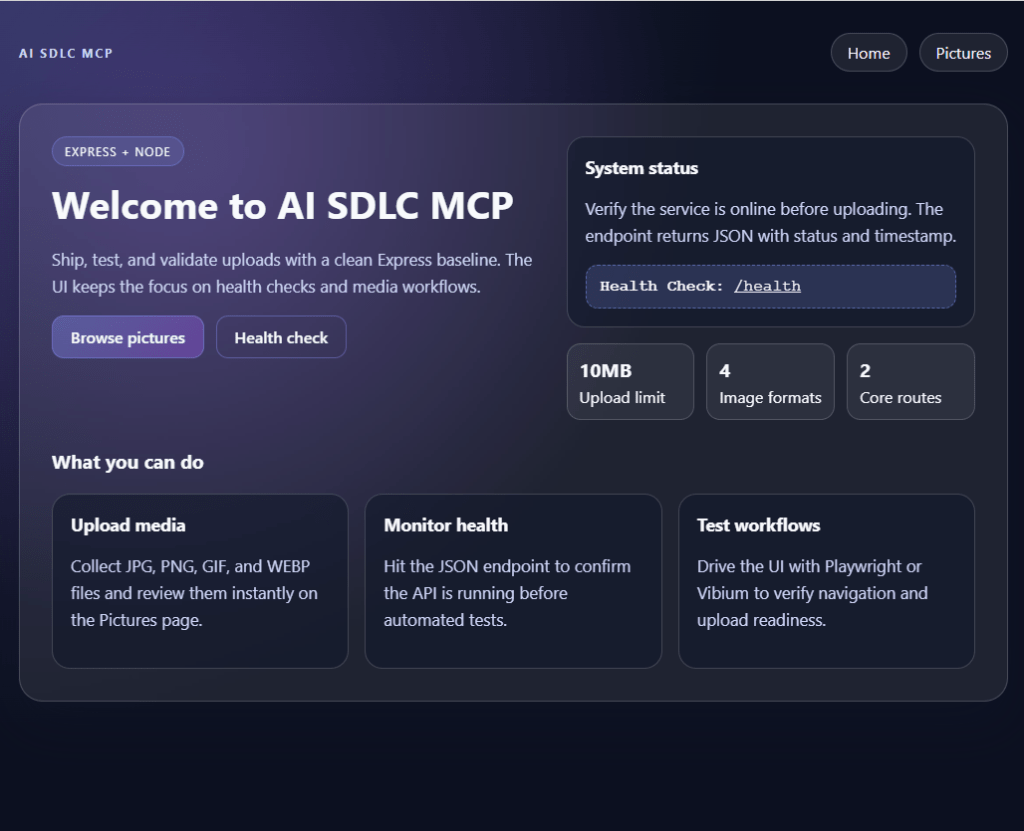Screen dimensions: 1024x831
Task: Click the EXPRESS + NODE badge
Action: pos(118,152)
